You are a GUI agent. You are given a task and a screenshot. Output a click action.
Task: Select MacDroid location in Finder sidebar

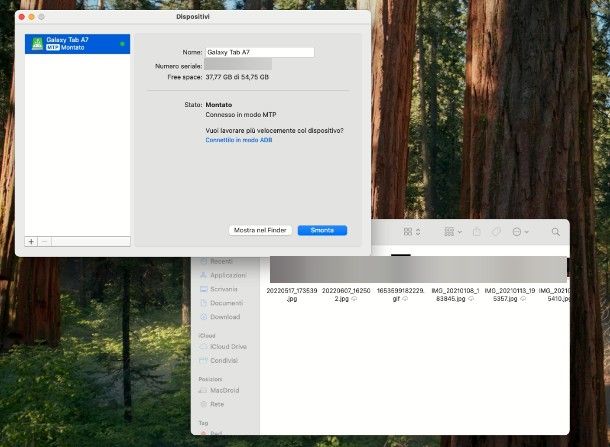[x=226, y=392]
